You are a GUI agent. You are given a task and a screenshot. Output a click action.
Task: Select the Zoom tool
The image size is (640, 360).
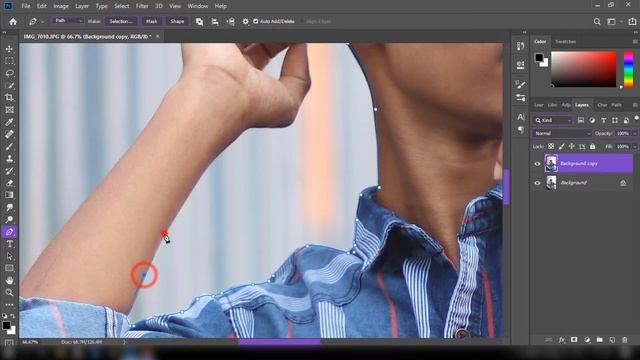9,293
